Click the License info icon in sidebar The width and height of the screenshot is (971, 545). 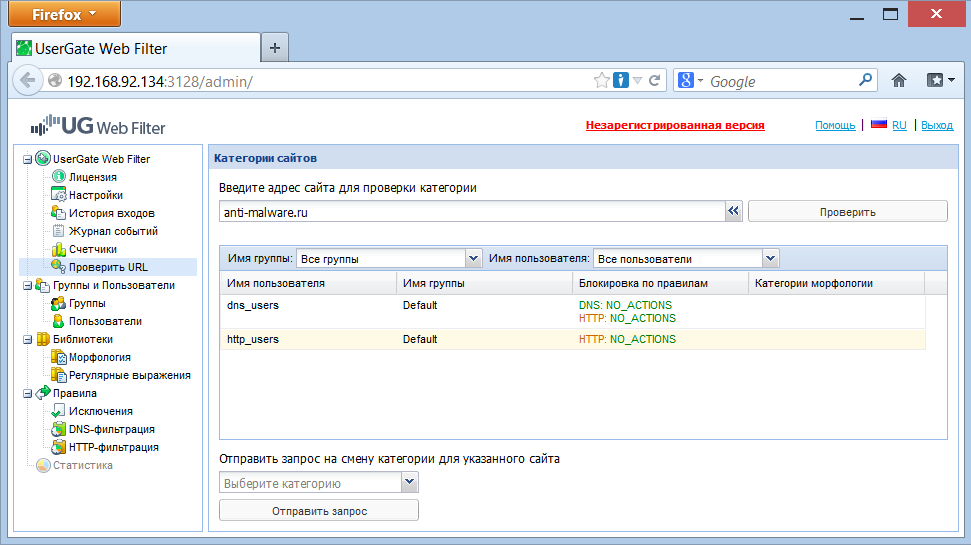coord(59,177)
